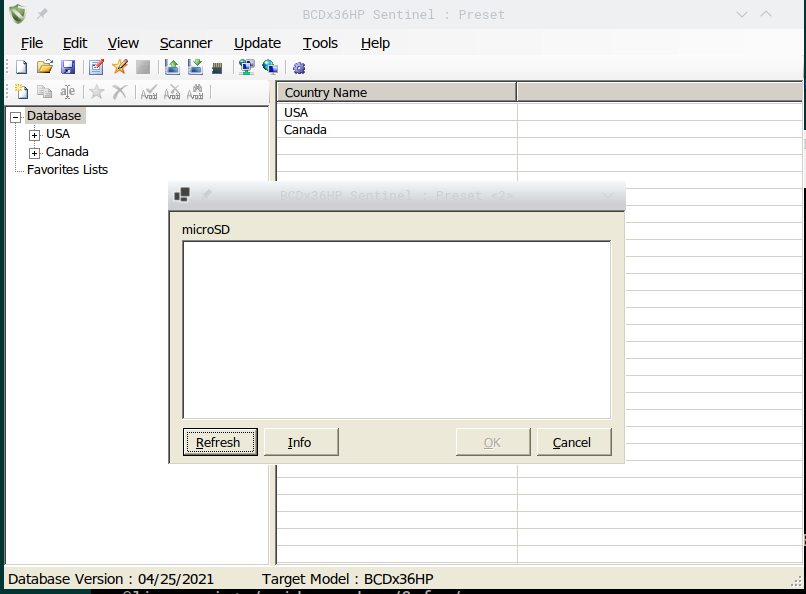Open the Edit menu
This screenshot has width=806, height=594.
[75, 43]
